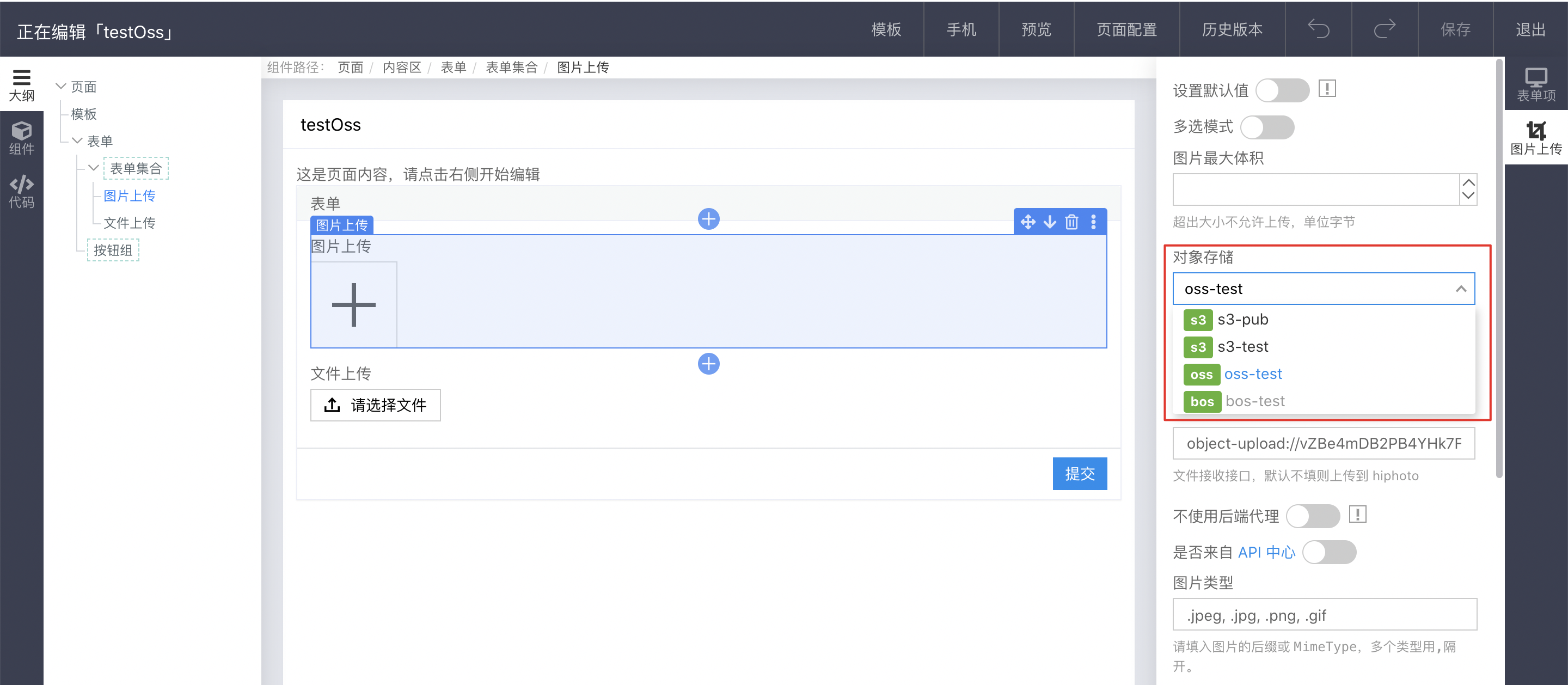This screenshot has width=1568, height=685.
Task: Click 退出 to exit the editor
Action: coord(1530,29)
